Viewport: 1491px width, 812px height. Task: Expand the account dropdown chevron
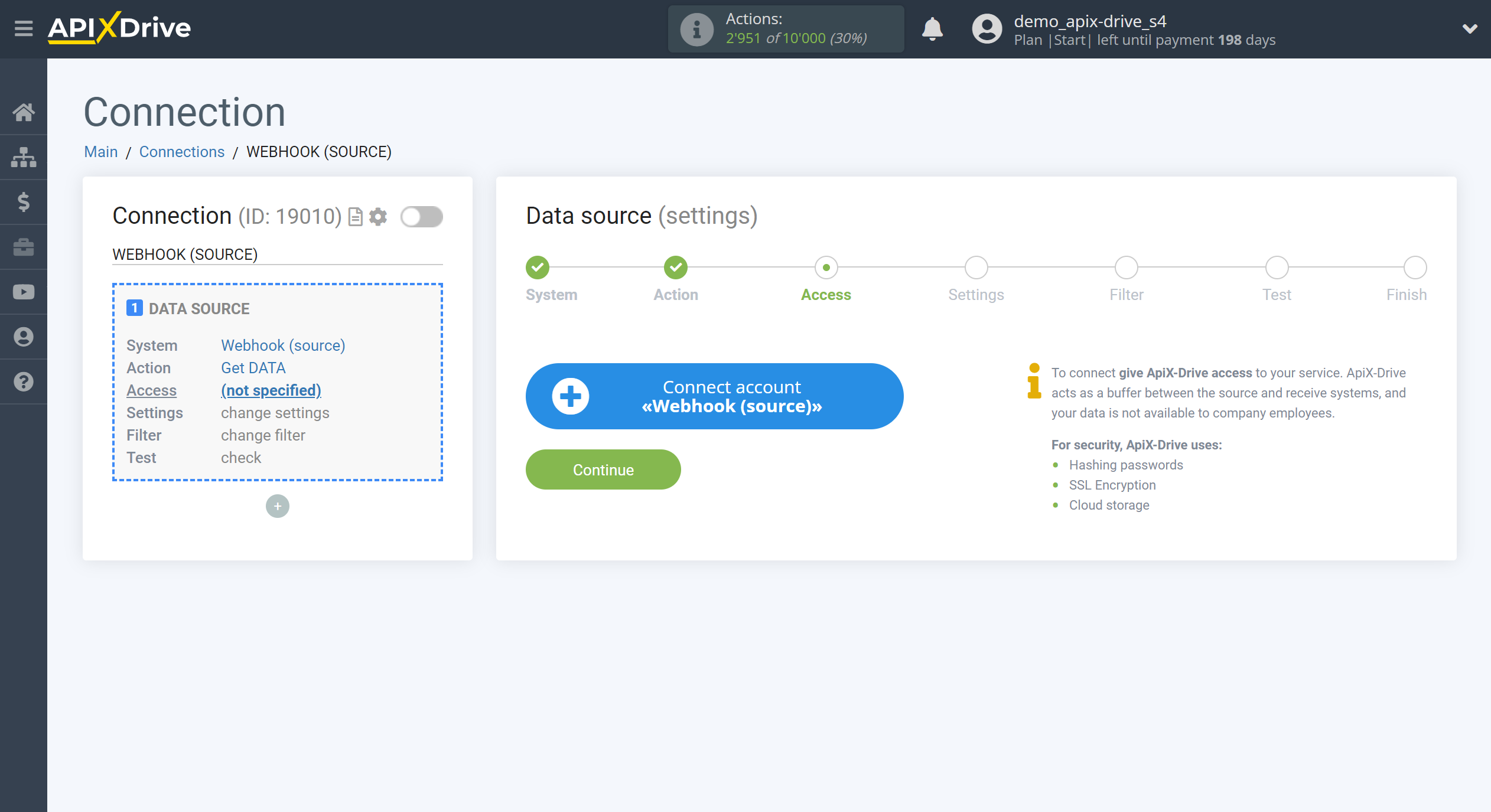[x=1470, y=28]
